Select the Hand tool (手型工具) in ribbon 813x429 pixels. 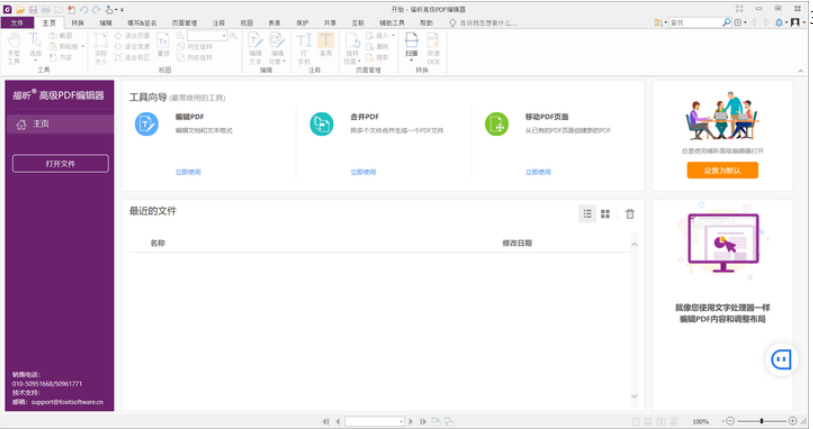coord(14,48)
